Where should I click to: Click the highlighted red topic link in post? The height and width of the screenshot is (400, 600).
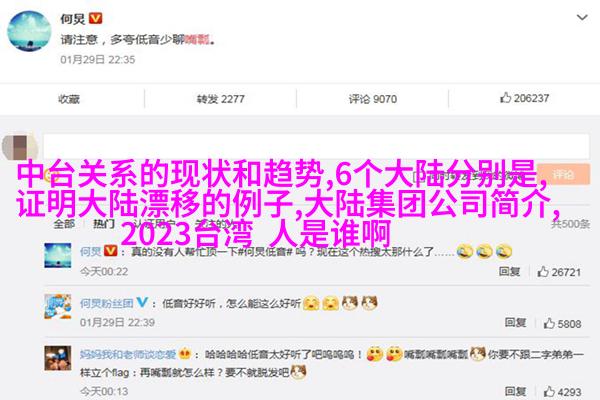197,39
